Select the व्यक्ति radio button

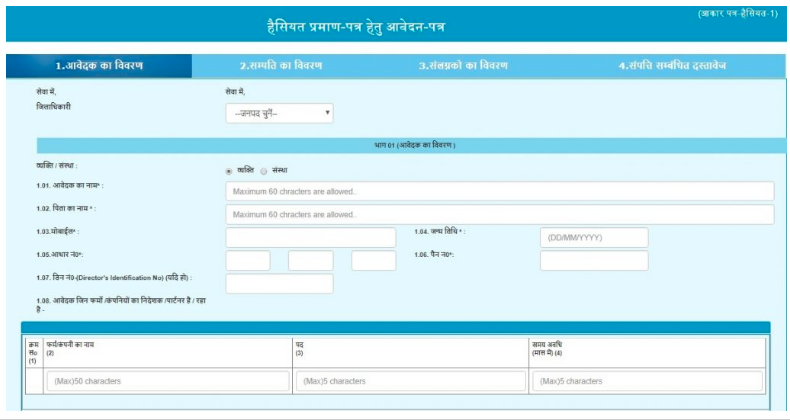(230, 171)
